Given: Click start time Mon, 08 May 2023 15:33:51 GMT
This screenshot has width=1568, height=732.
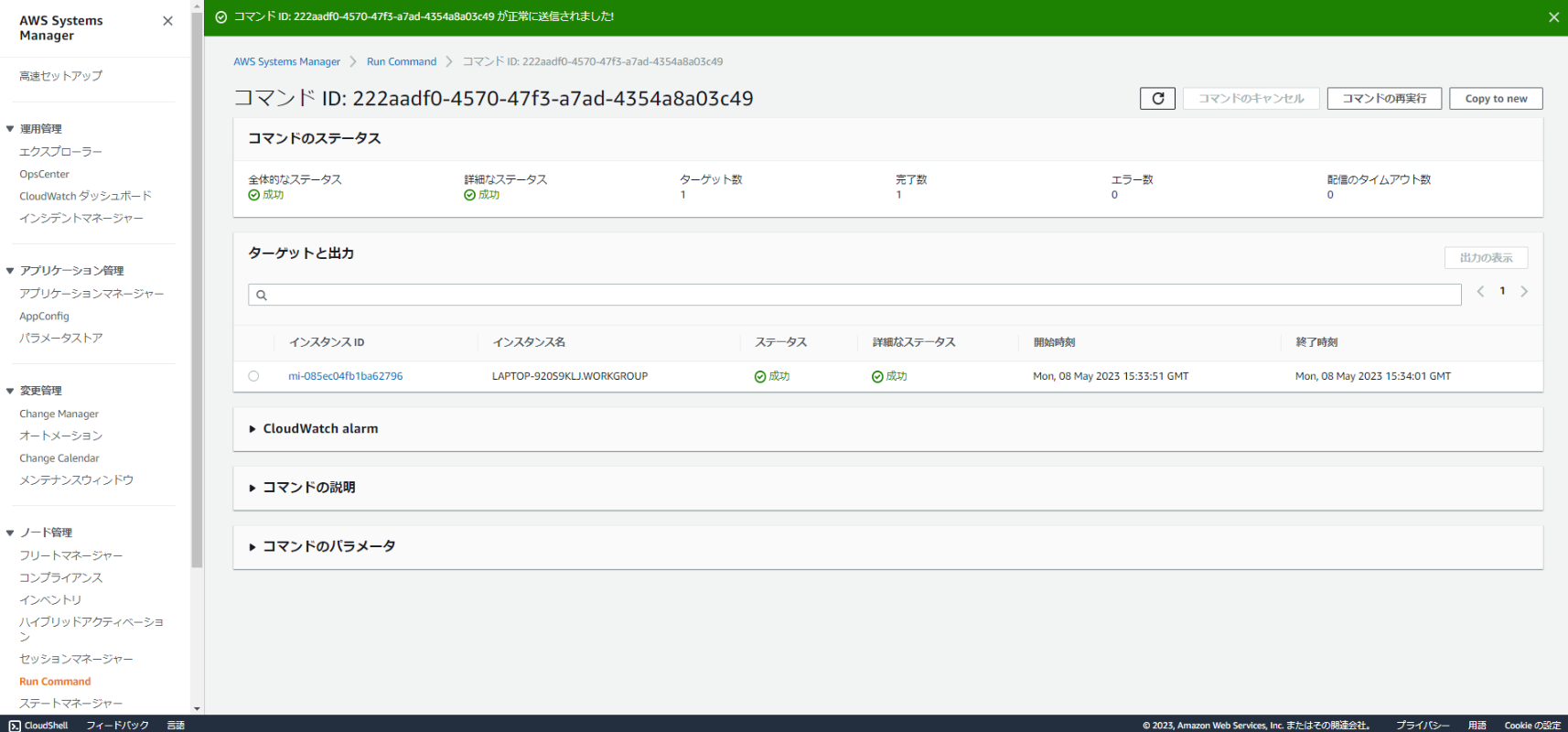Looking at the screenshot, I should [x=1111, y=376].
